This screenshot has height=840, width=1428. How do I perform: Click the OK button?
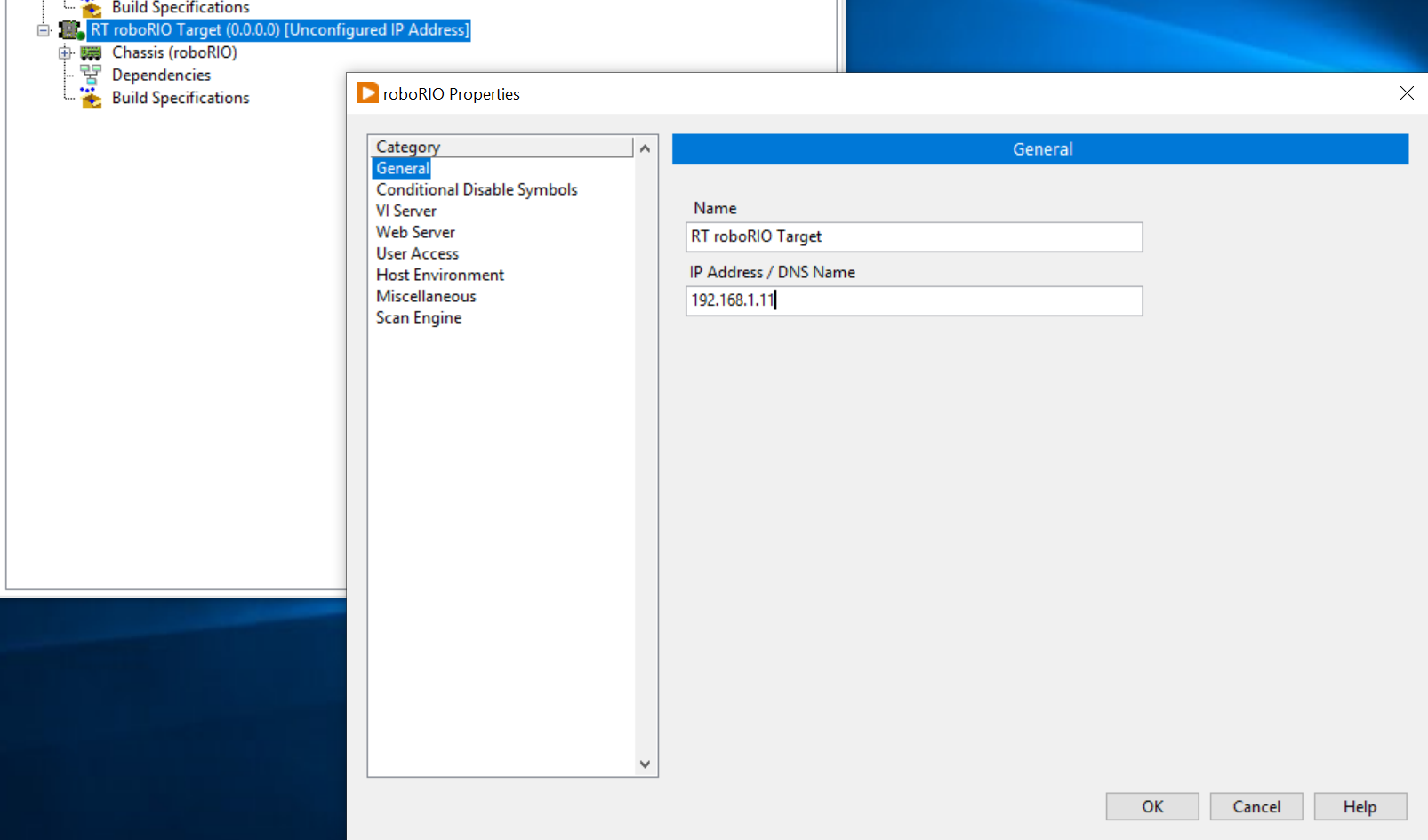1151,806
